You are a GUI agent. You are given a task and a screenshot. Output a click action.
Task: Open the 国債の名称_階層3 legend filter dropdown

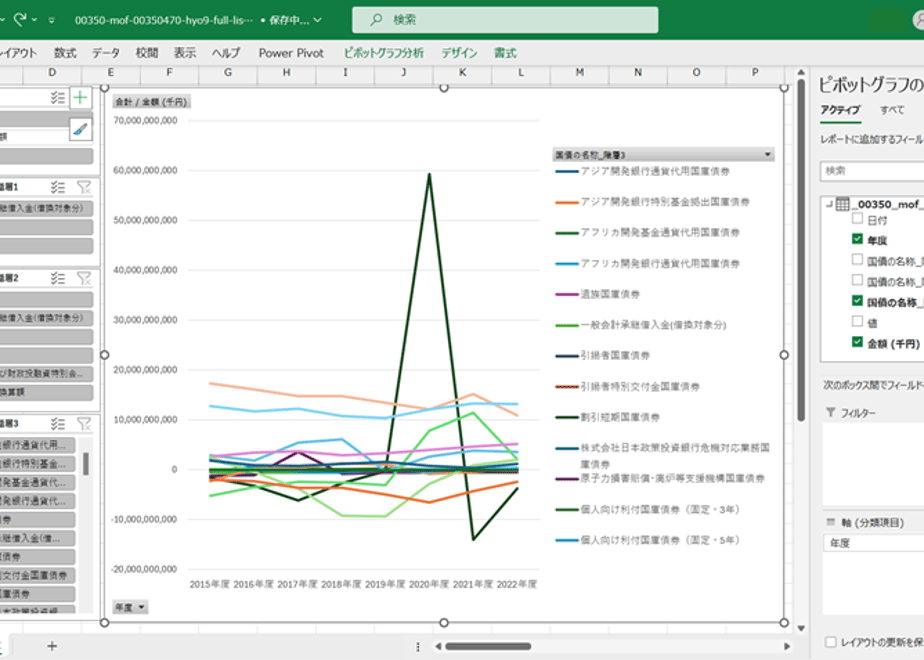click(x=767, y=155)
